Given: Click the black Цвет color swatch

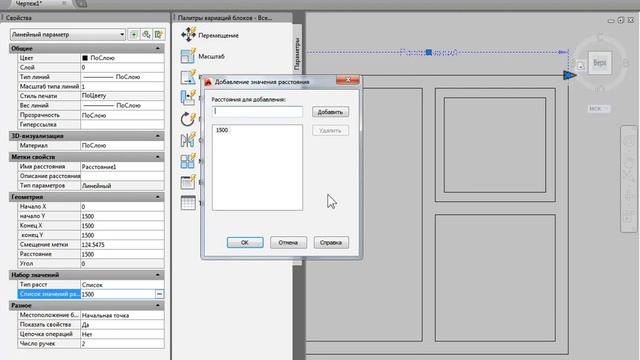Looking at the screenshot, I should 85,58.
